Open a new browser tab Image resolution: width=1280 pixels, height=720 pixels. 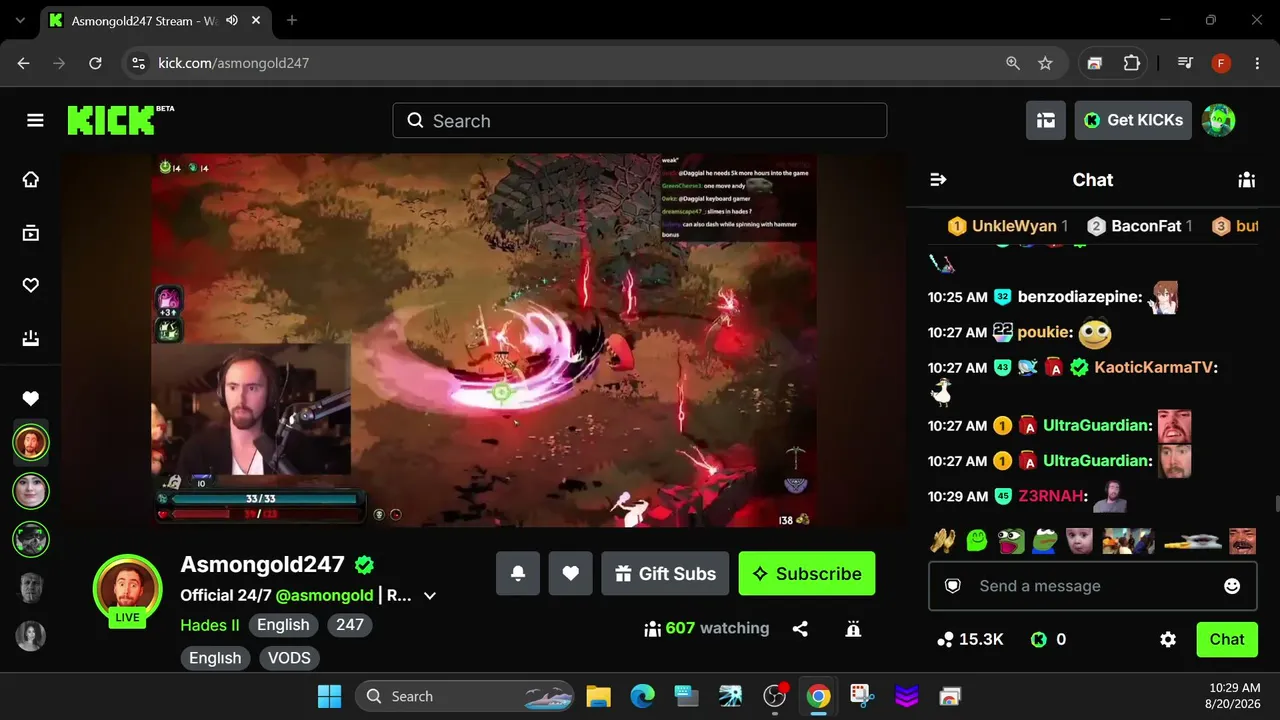(292, 21)
